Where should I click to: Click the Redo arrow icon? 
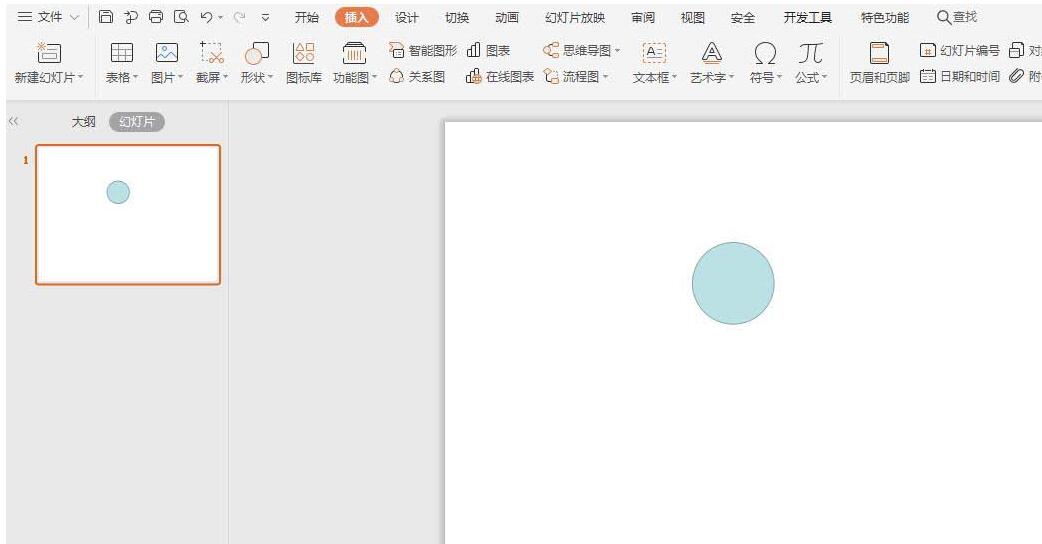[x=239, y=17]
